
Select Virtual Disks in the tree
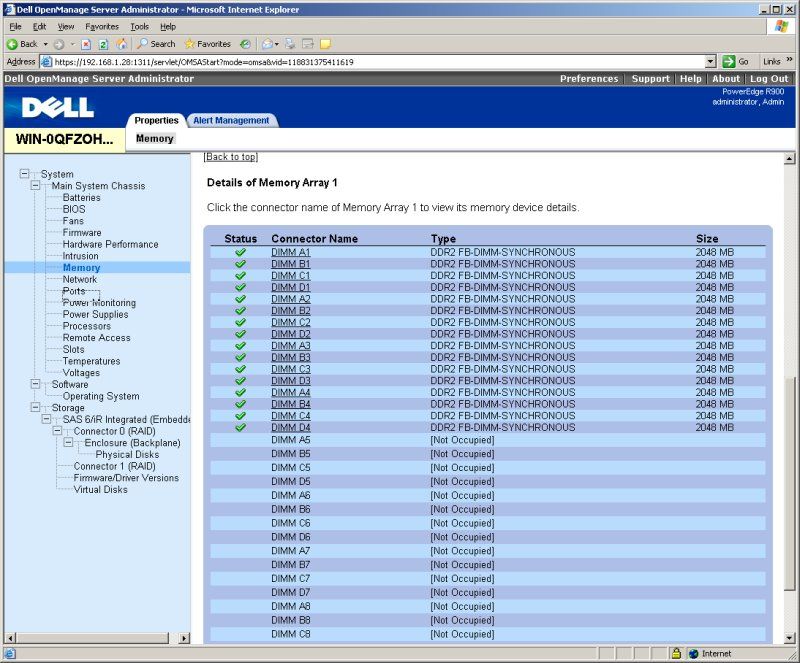coord(101,489)
